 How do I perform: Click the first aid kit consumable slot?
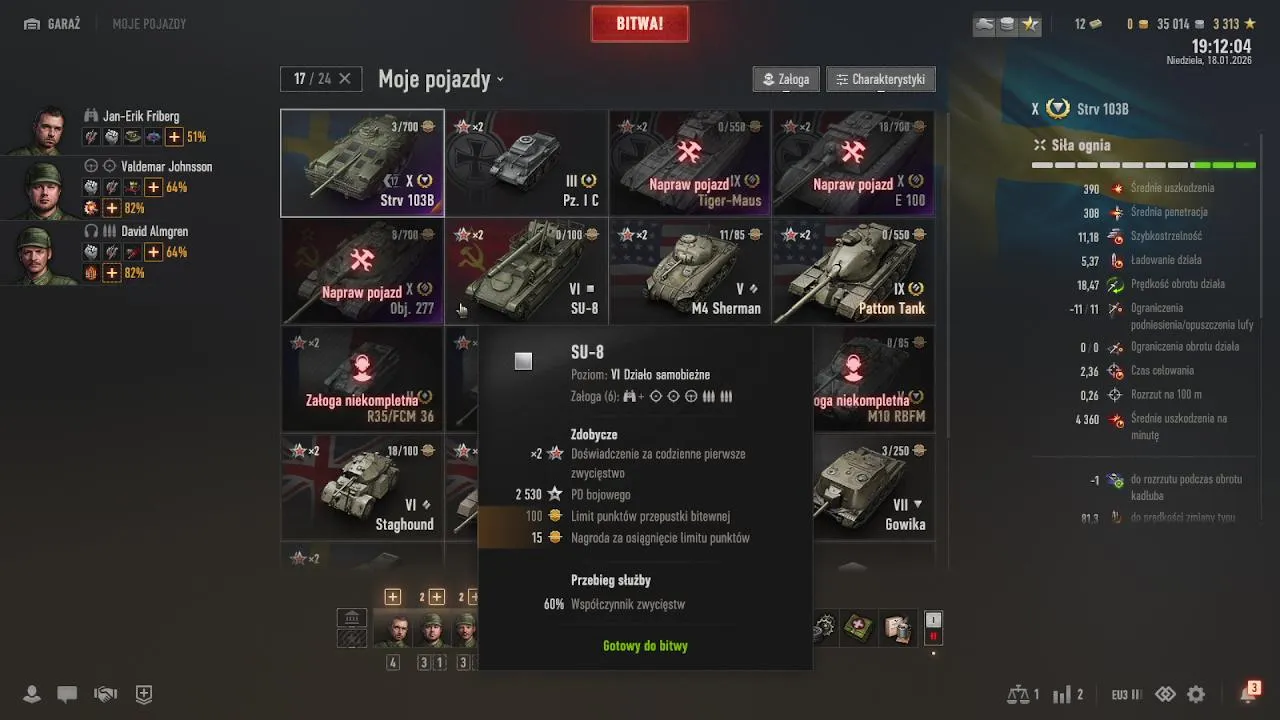click(859, 628)
